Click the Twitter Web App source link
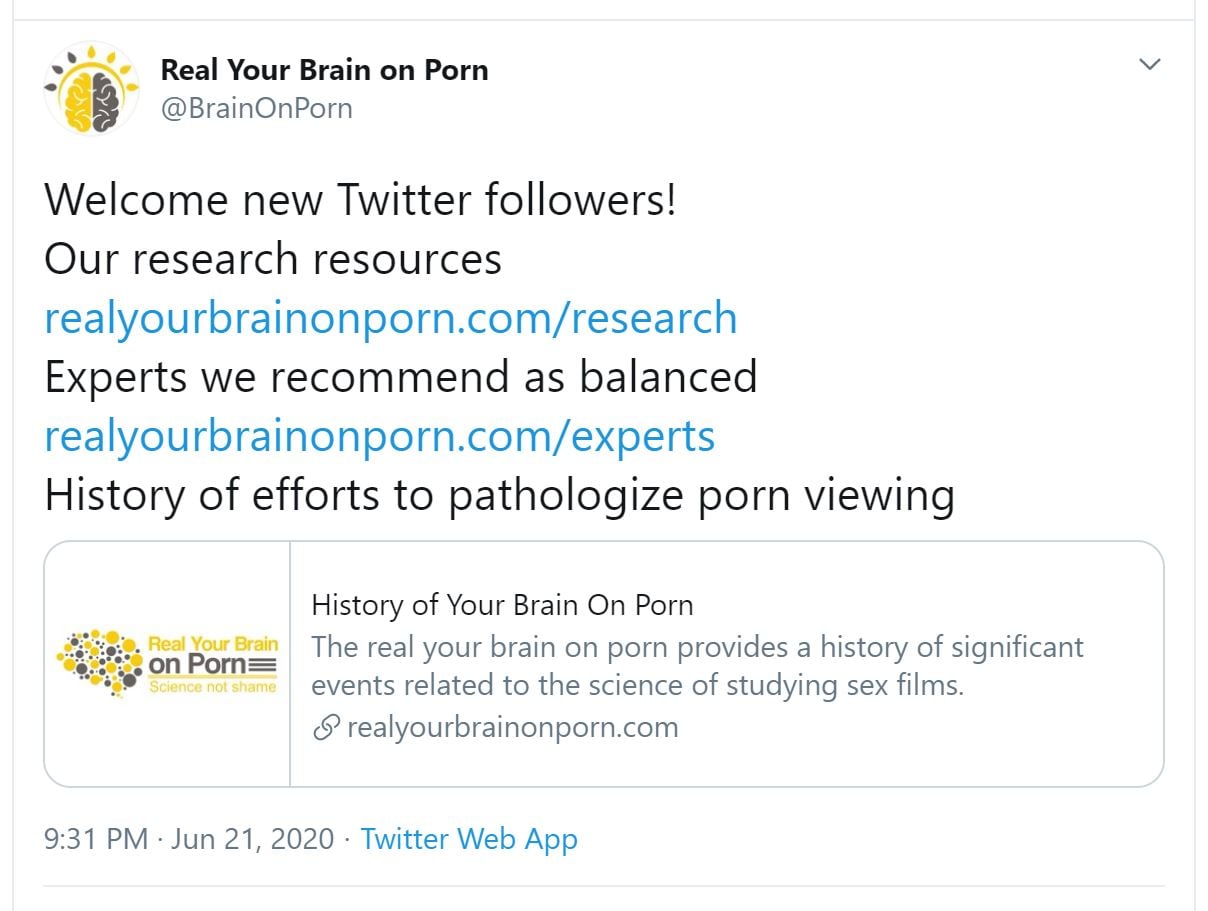Image resolution: width=1208 pixels, height=911 pixels. coord(469,838)
